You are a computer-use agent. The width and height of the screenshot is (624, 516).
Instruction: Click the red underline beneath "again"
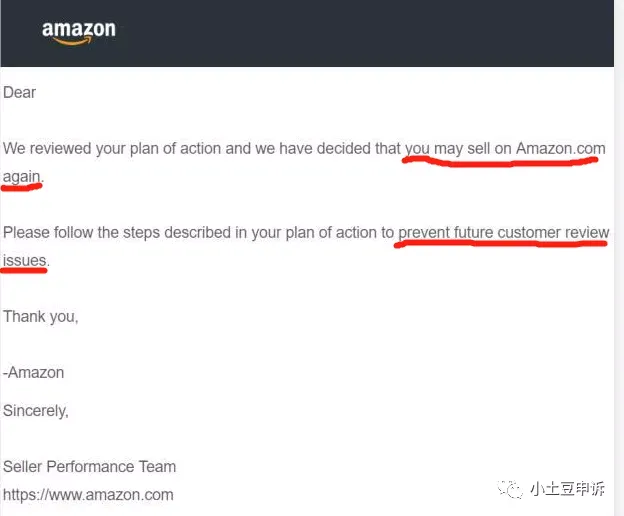22,187
